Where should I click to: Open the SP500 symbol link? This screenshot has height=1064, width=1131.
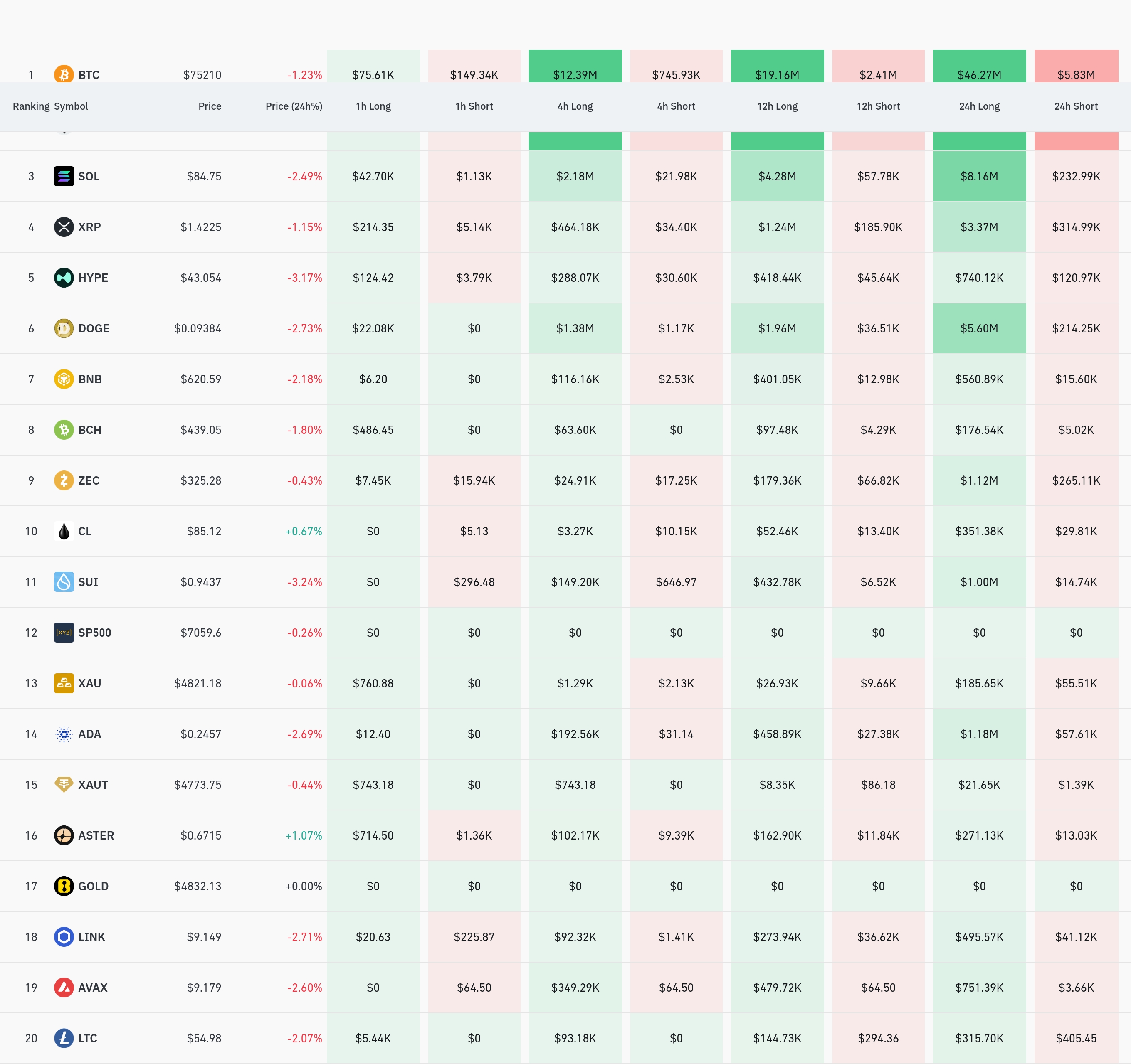tap(94, 632)
